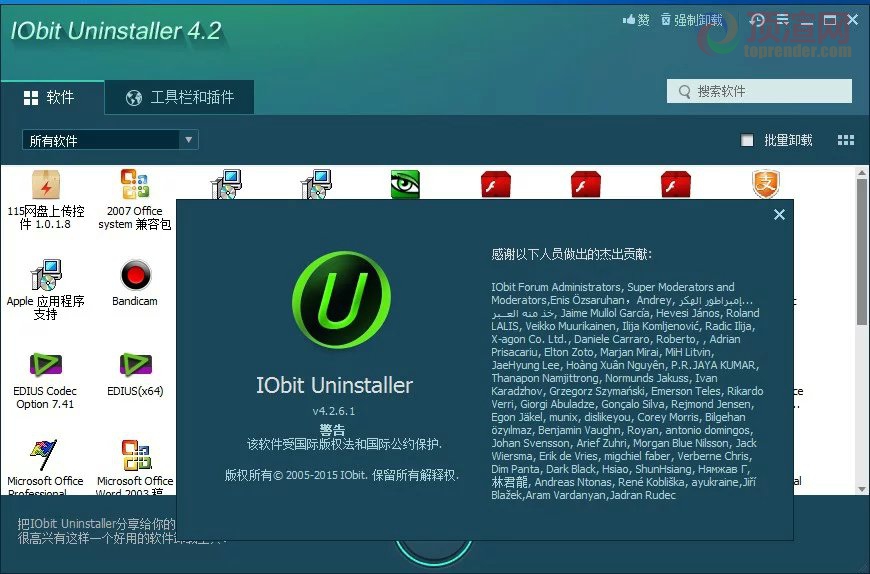
Task: Focus the 搜索软件 search field
Action: point(759,91)
